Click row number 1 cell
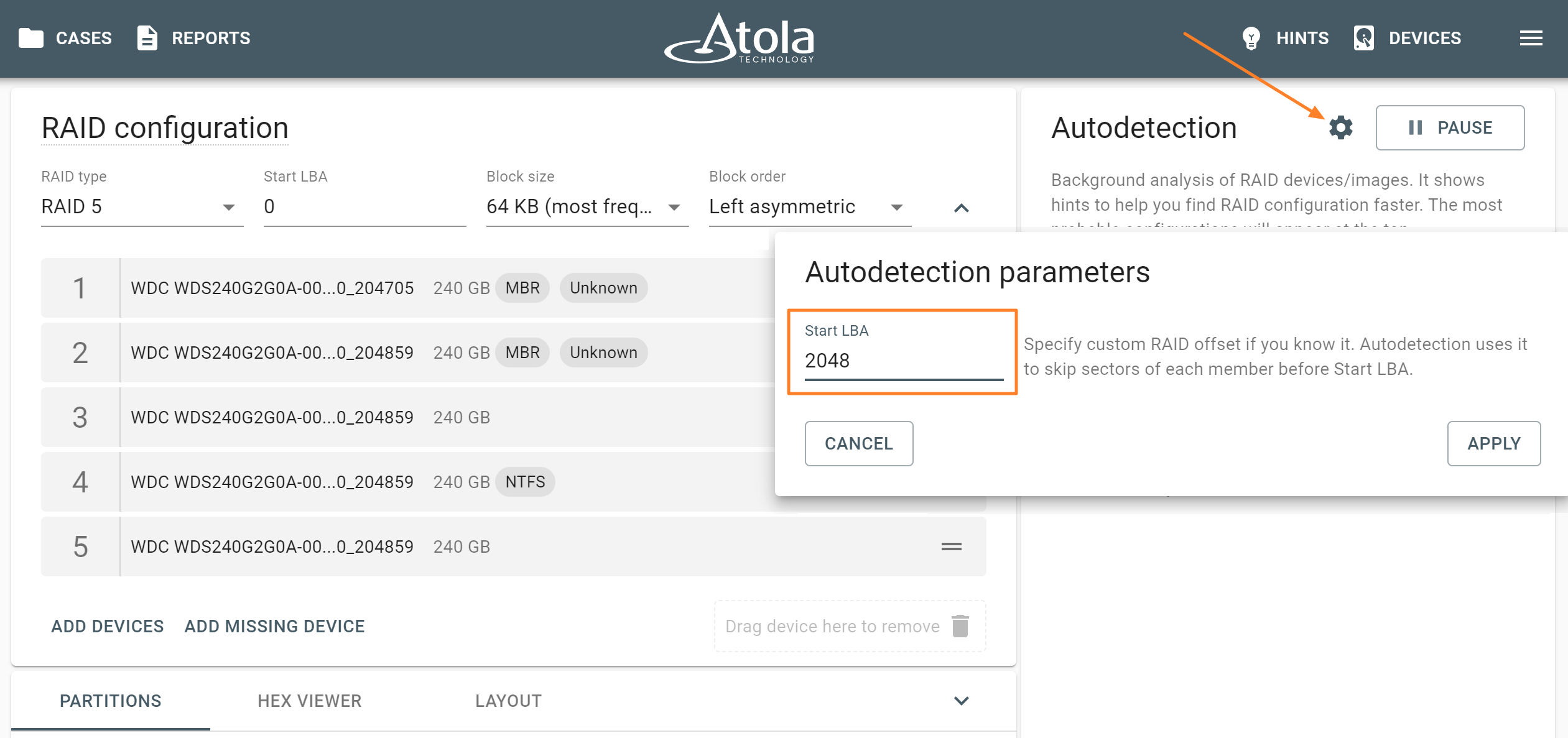Image resolution: width=1568 pixels, height=738 pixels. [80, 288]
